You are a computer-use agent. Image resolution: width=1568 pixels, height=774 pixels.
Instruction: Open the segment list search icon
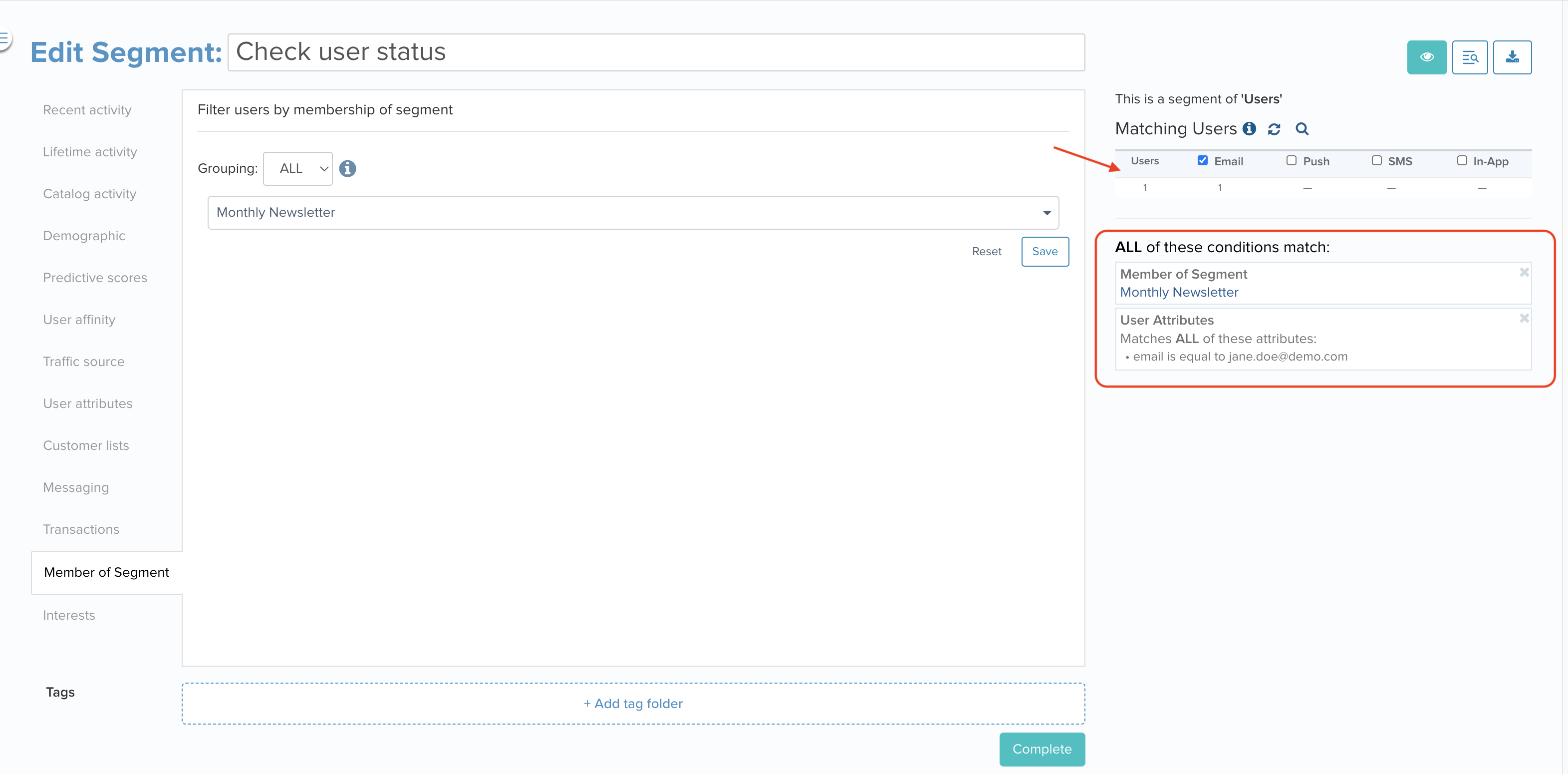click(x=1470, y=56)
